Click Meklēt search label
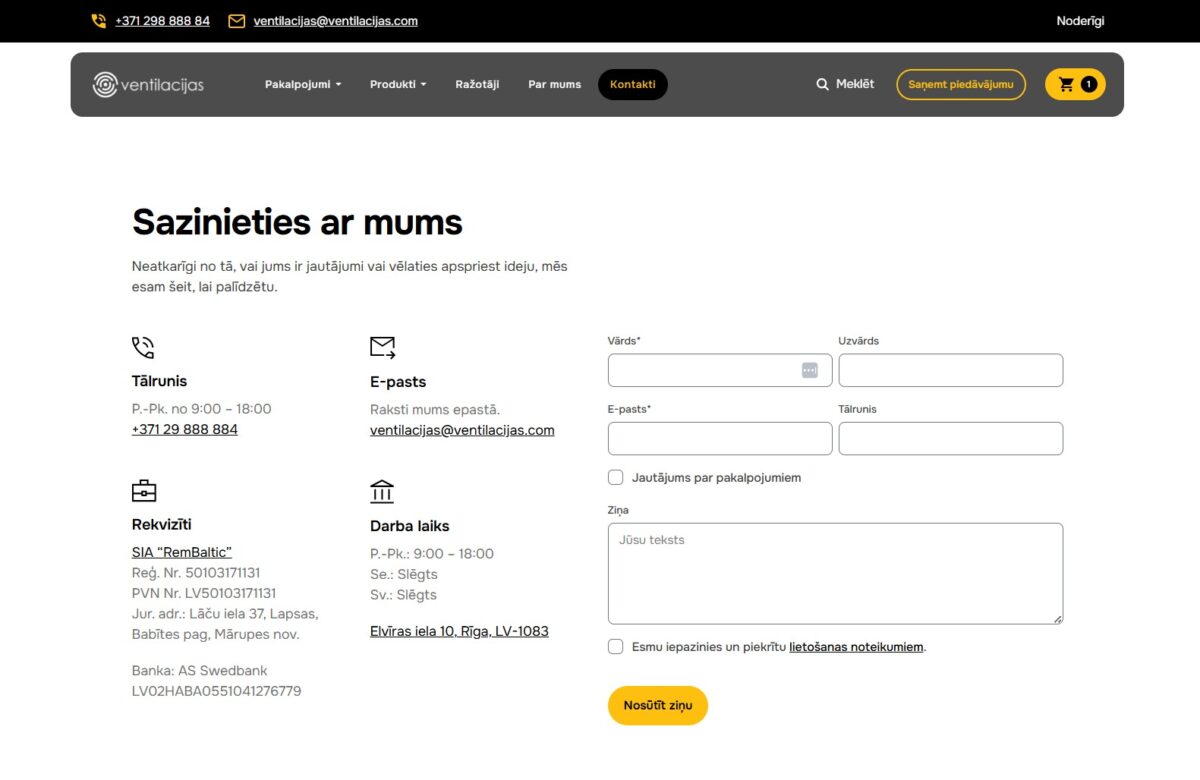The width and height of the screenshot is (1200, 780). coord(855,84)
